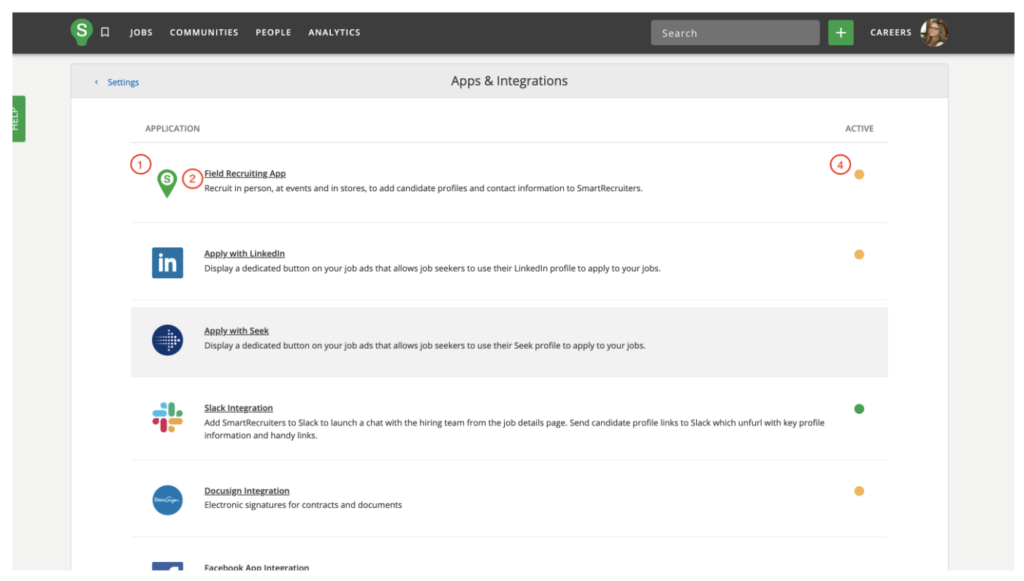Open the People menu
The height and width of the screenshot is (581, 1024).
[273, 33]
